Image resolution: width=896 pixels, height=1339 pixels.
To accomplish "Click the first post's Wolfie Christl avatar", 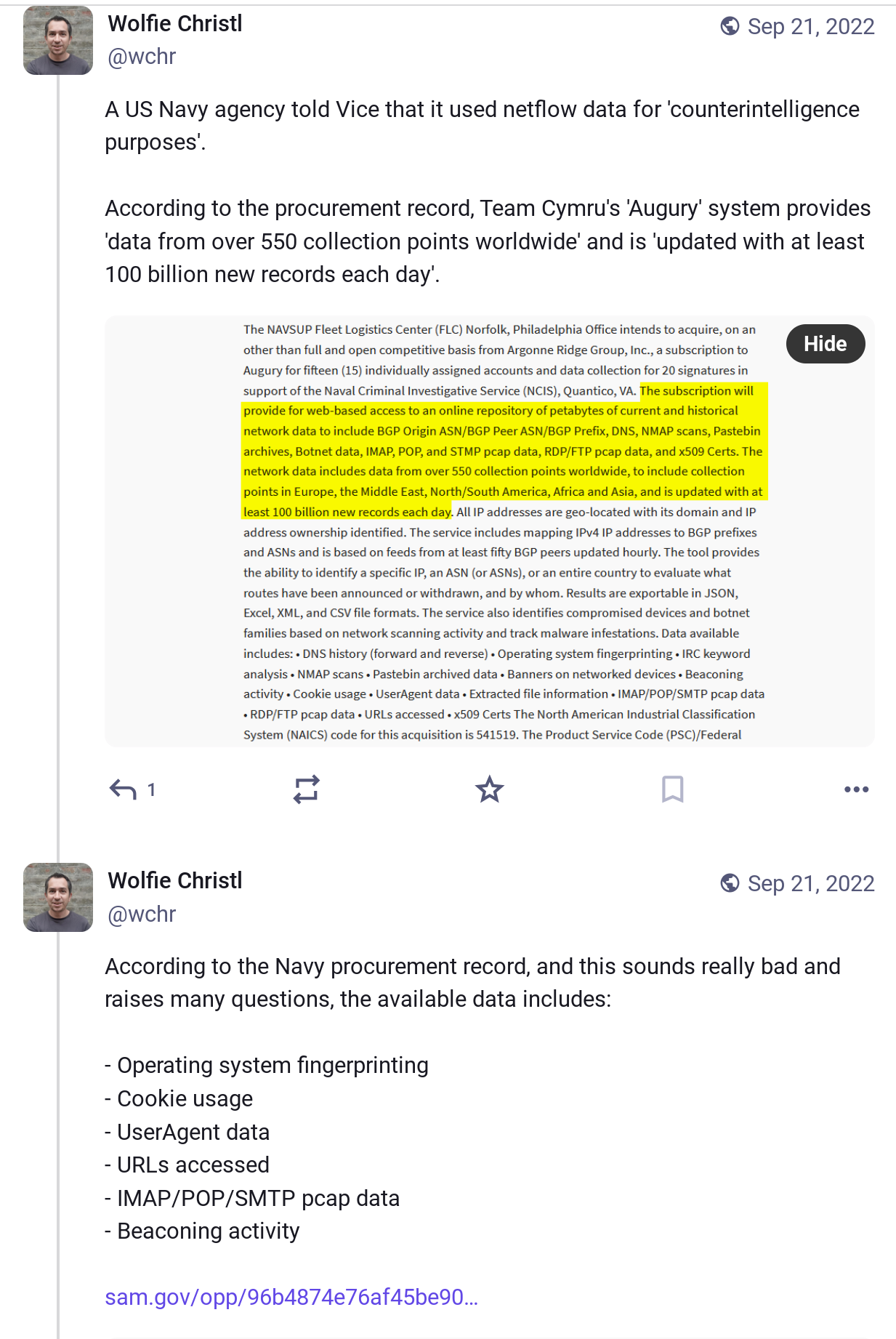I will (58, 40).
